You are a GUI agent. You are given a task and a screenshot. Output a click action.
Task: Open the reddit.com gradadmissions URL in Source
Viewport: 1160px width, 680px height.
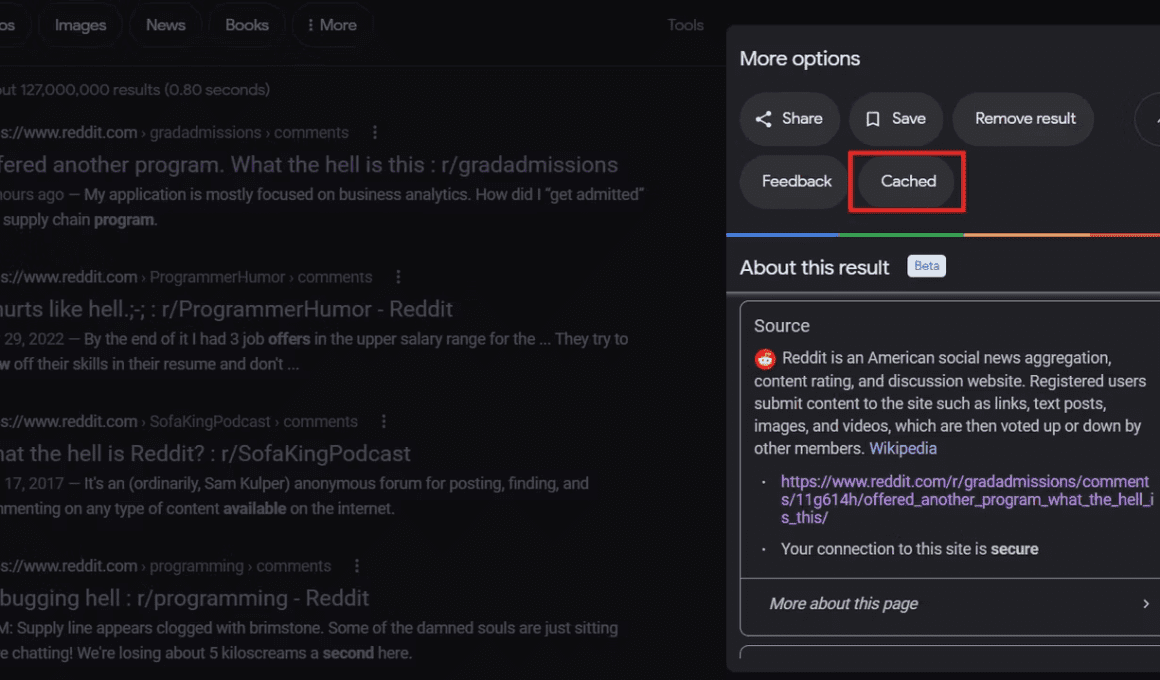tap(966, 499)
